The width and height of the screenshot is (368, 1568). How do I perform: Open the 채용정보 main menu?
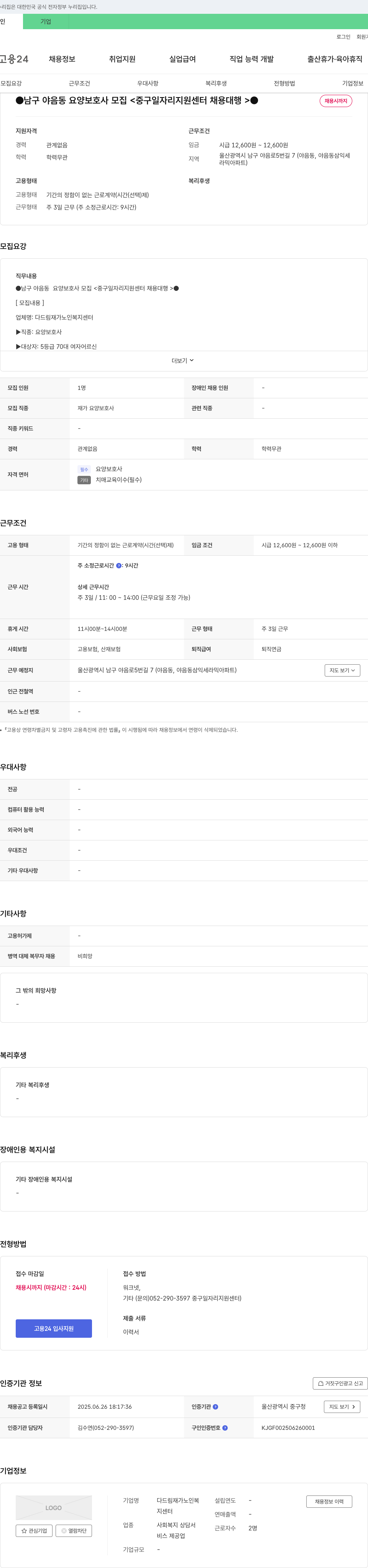click(62, 59)
